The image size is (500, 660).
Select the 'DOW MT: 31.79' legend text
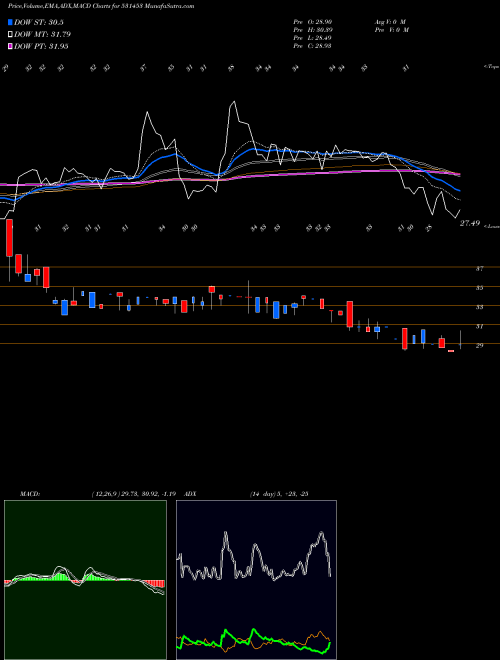43,35
